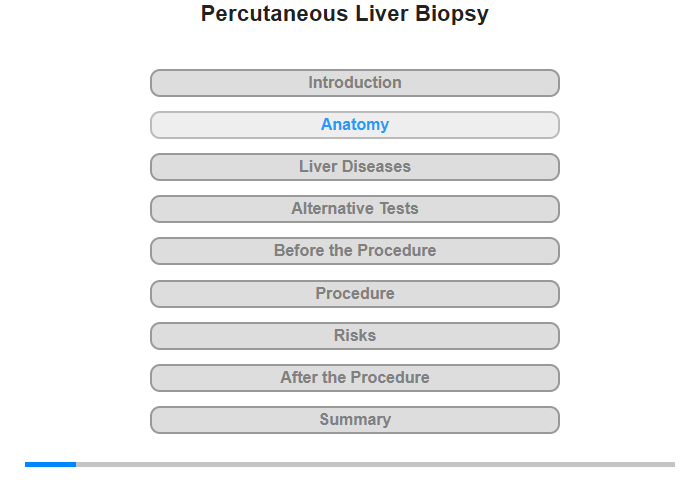Click the blue filled progress segment
700x480 pixels.
click(50, 464)
